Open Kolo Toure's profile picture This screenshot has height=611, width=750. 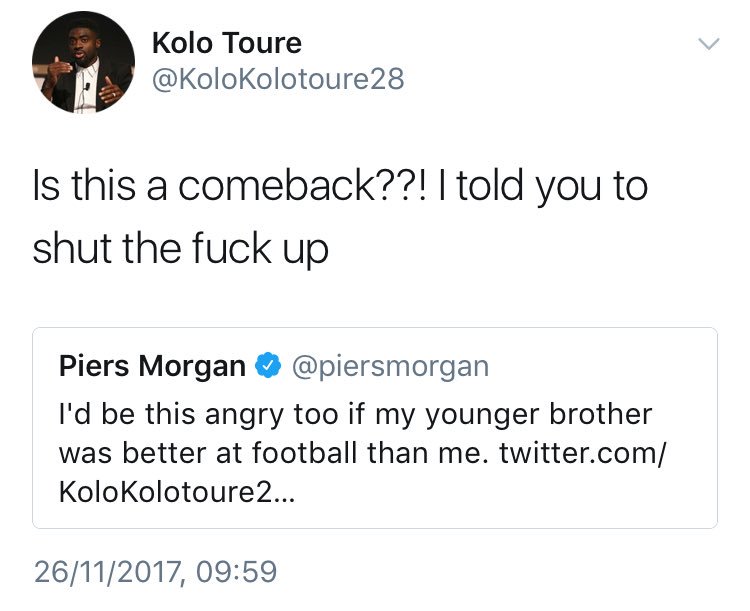pos(83,63)
